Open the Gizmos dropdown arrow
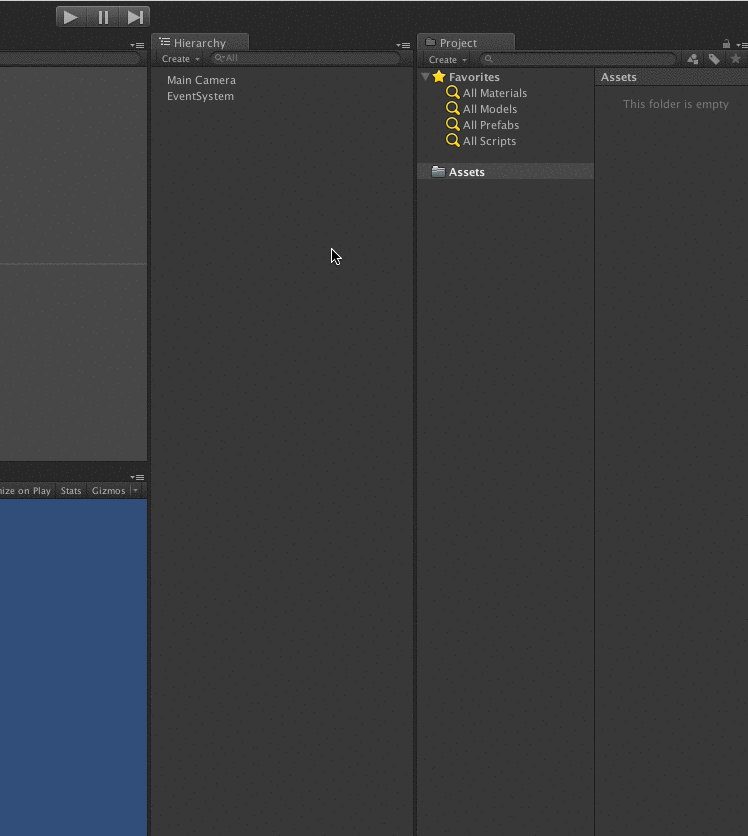The height and width of the screenshot is (836, 748). (135, 491)
